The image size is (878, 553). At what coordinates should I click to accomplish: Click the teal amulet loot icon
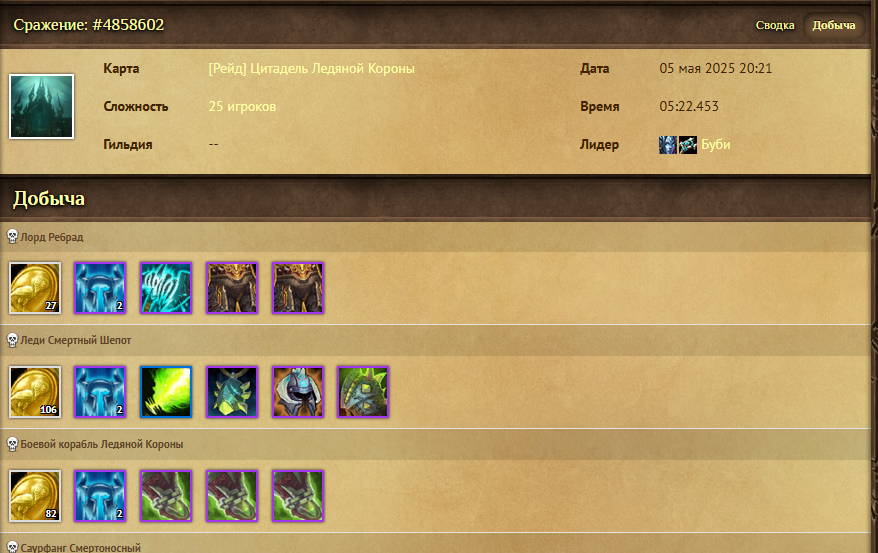(232, 392)
